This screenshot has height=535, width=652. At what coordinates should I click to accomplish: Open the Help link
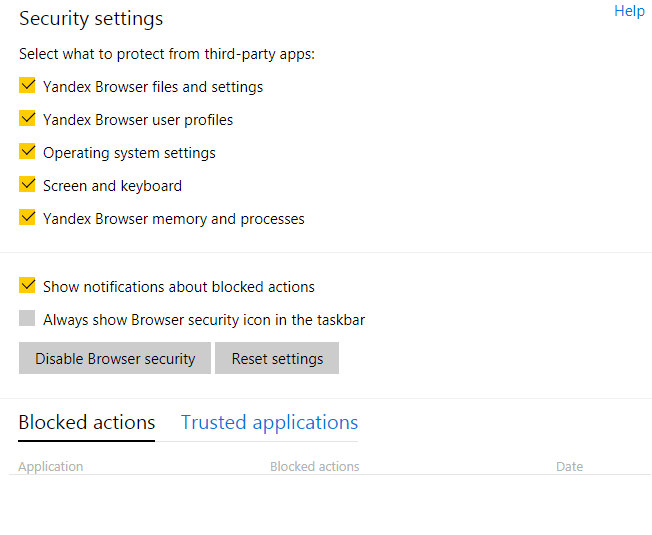(629, 11)
